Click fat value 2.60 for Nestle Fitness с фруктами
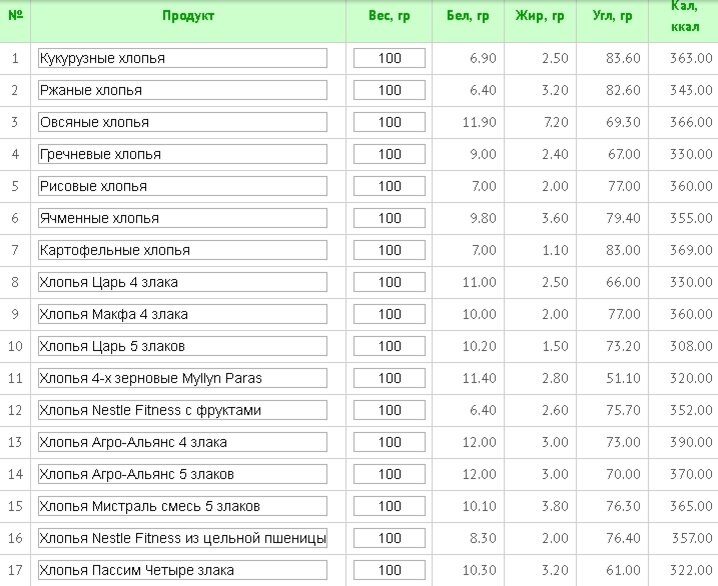 [555, 410]
